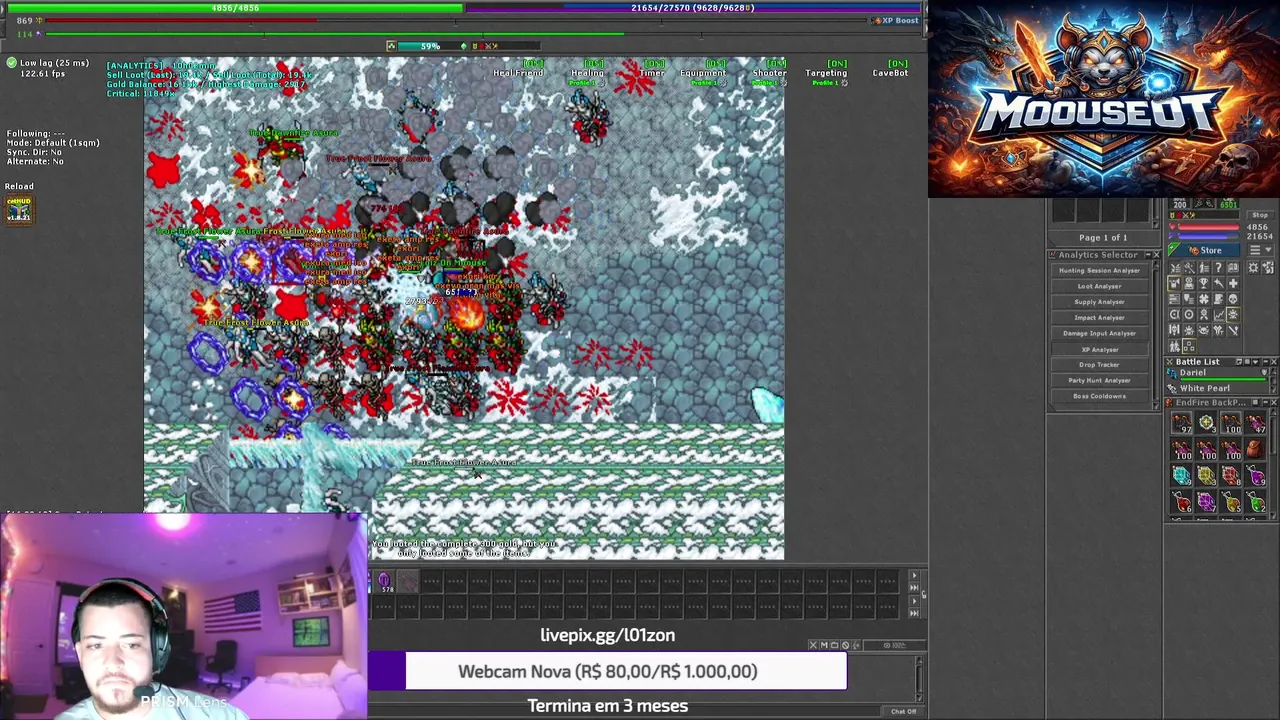The height and width of the screenshot is (720, 1280).
Task: Click the ring item with count 3
Action: [x=1207, y=424]
